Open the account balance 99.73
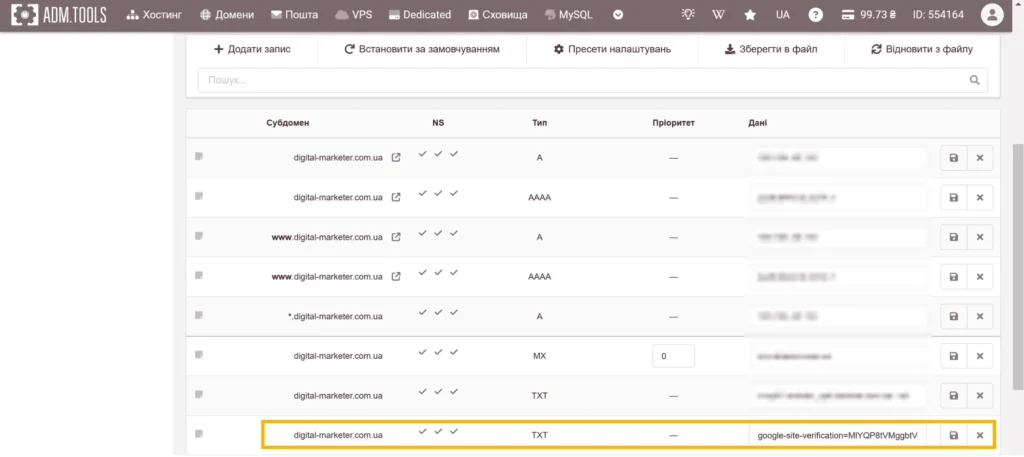 coord(869,14)
